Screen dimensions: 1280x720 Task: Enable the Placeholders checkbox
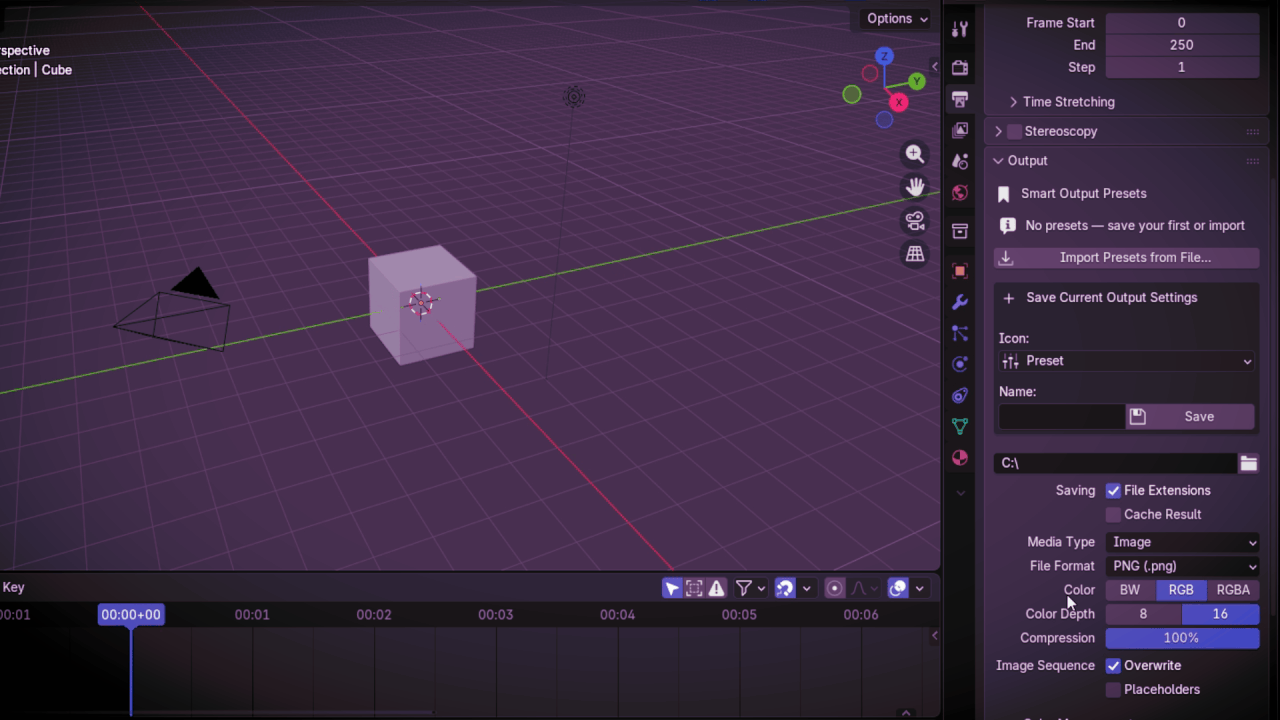coord(1113,690)
